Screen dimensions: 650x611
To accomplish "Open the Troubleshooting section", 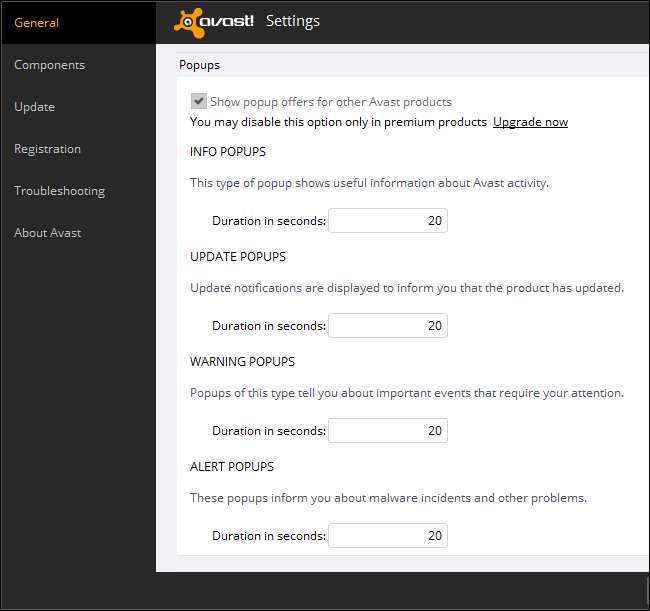I will coord(59,191).
